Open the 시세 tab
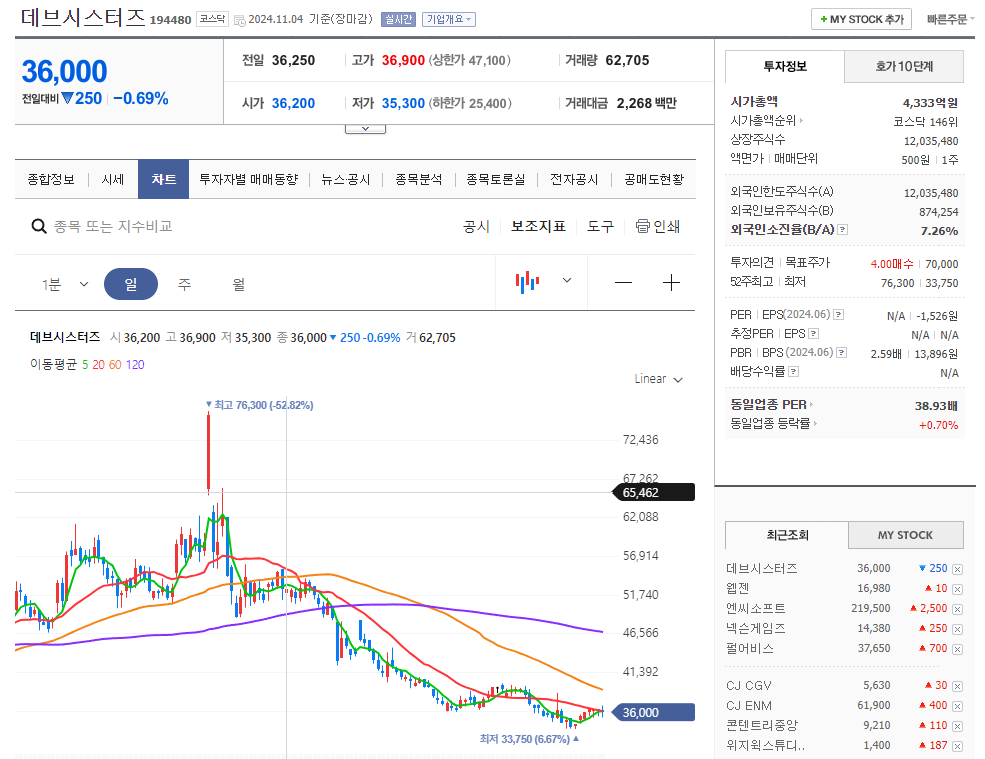This screenshot has width=985, height=759. 112,180
